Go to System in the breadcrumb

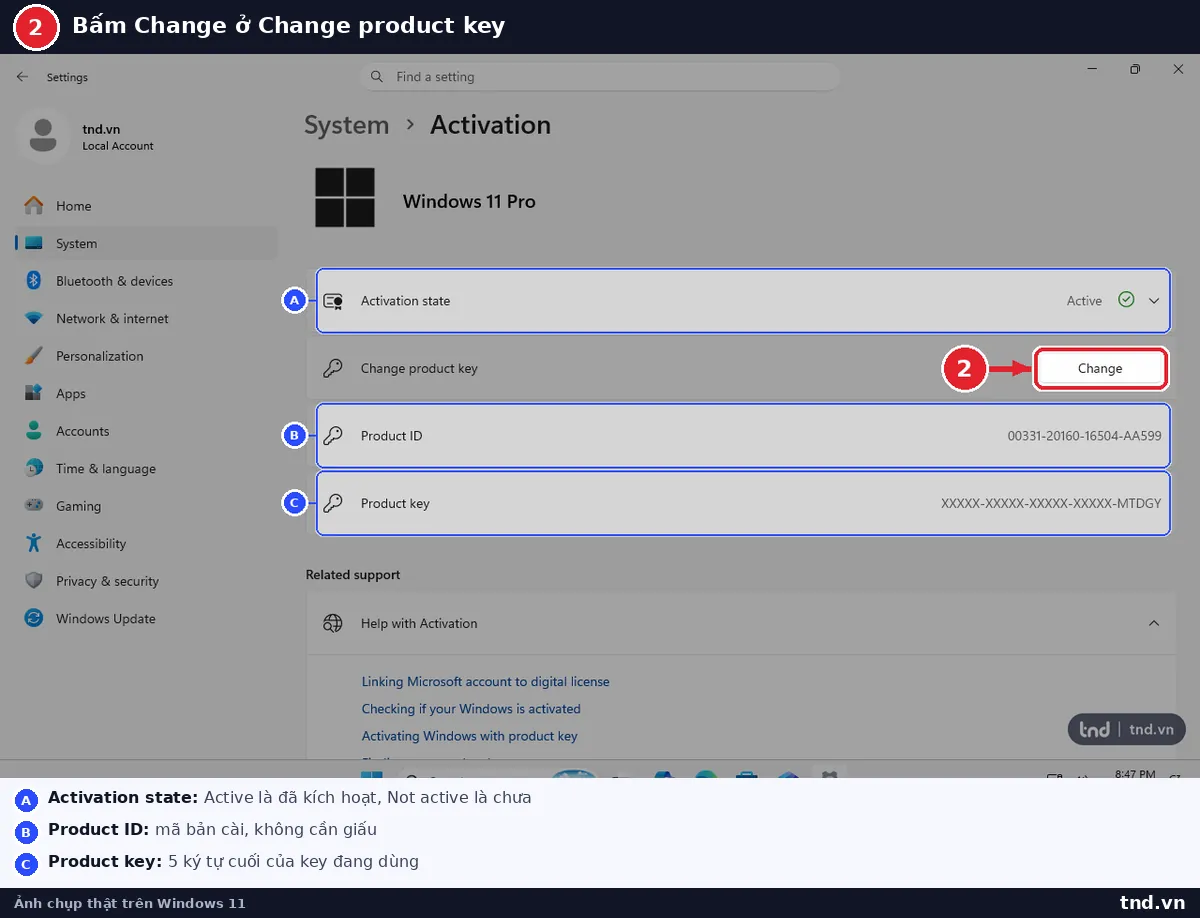[x=346, y=125]
